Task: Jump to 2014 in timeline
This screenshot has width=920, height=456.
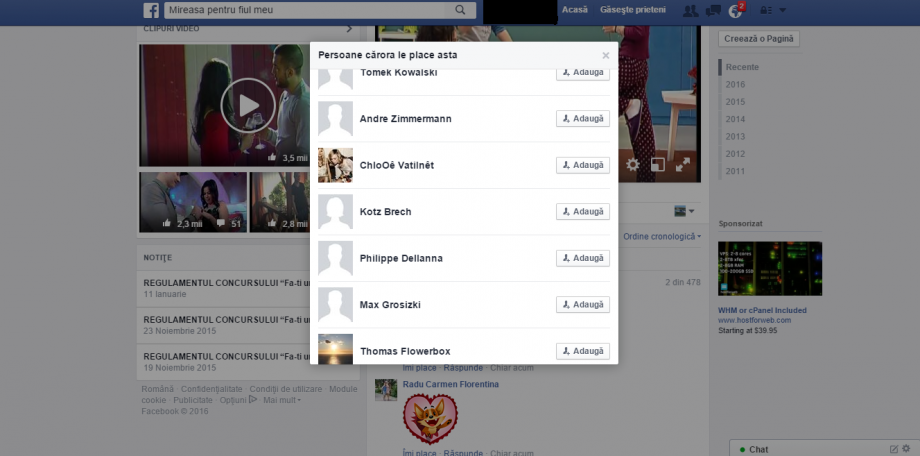Action: (735, 119)
